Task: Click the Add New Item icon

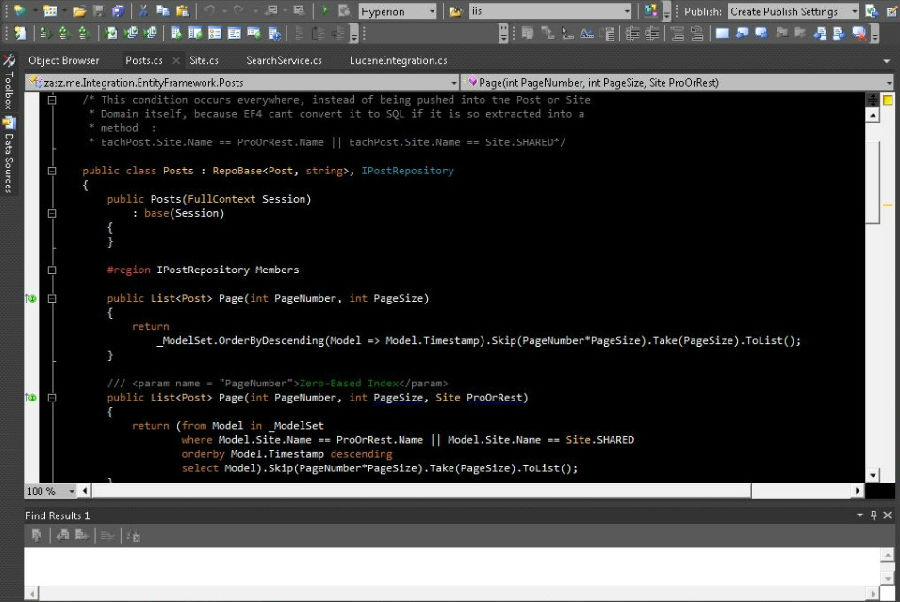Action: pos(50,11)
